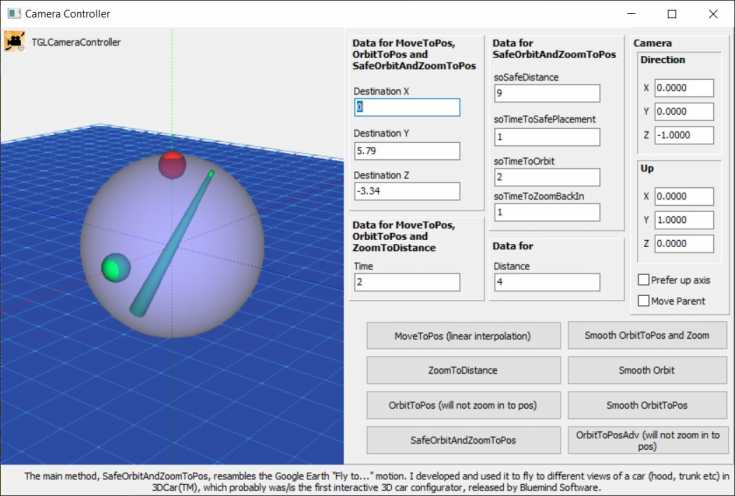Maximize the Camera Controller window
Image resolution: width=735 pixels, height=496 pixels.
(672, 14)
